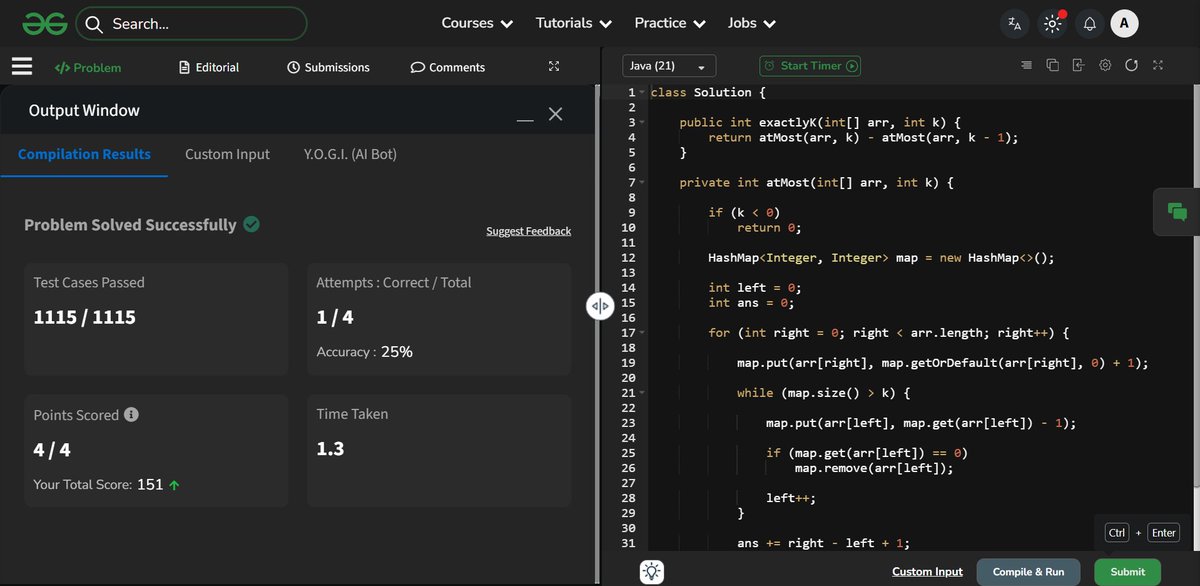Viewport: 1200px width, 586px height.
Task: Minimize the Output Window
Action: (525, 120)
